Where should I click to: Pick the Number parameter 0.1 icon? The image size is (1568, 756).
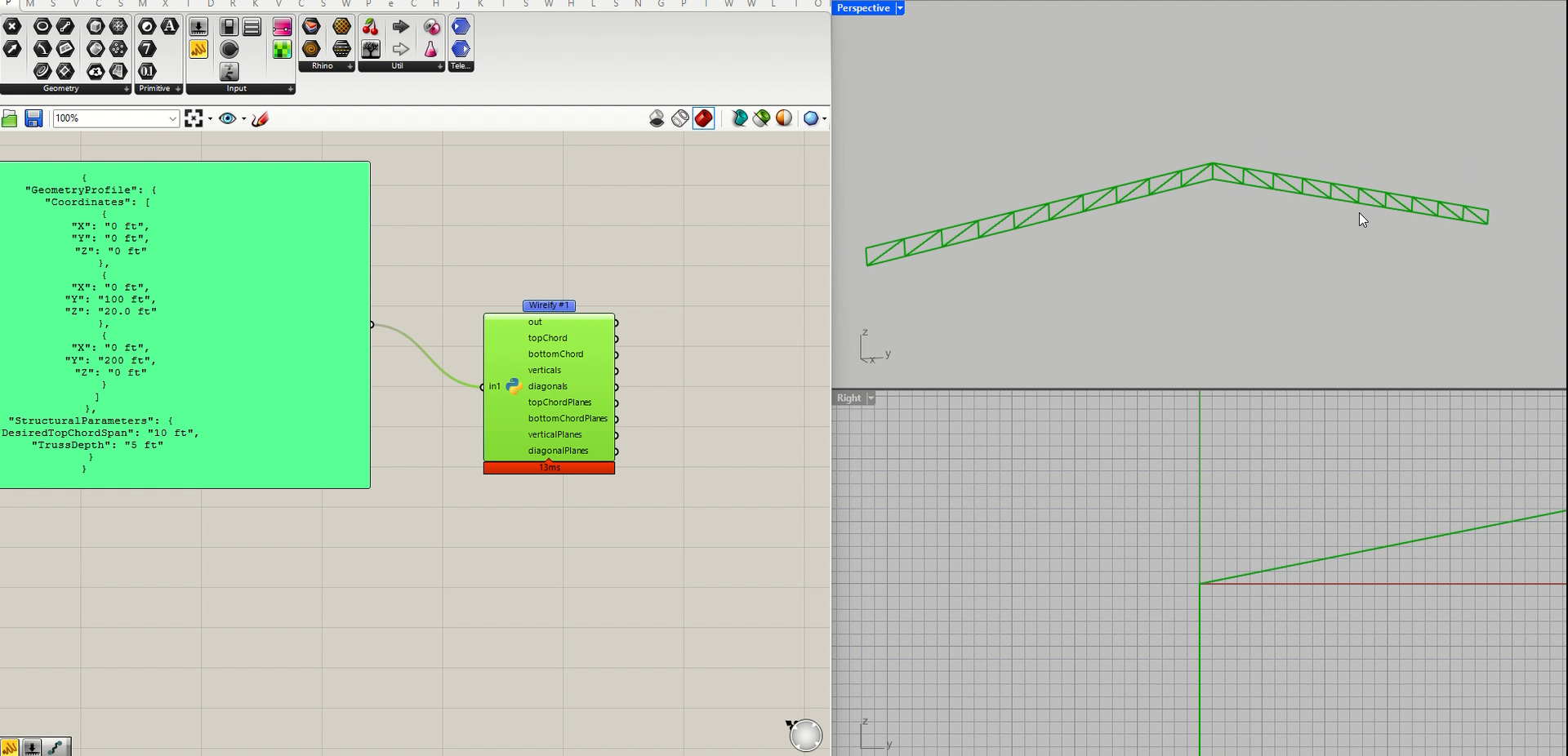pos(147,71)
